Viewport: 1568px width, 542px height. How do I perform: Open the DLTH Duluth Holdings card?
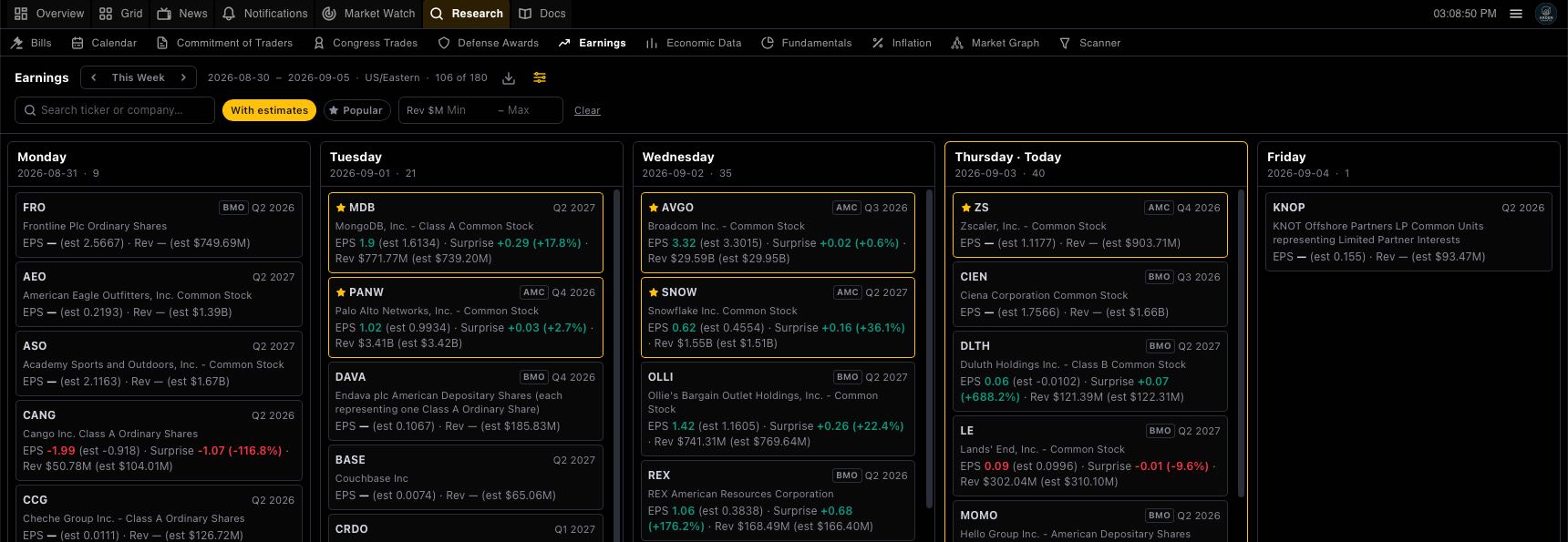1089,371
